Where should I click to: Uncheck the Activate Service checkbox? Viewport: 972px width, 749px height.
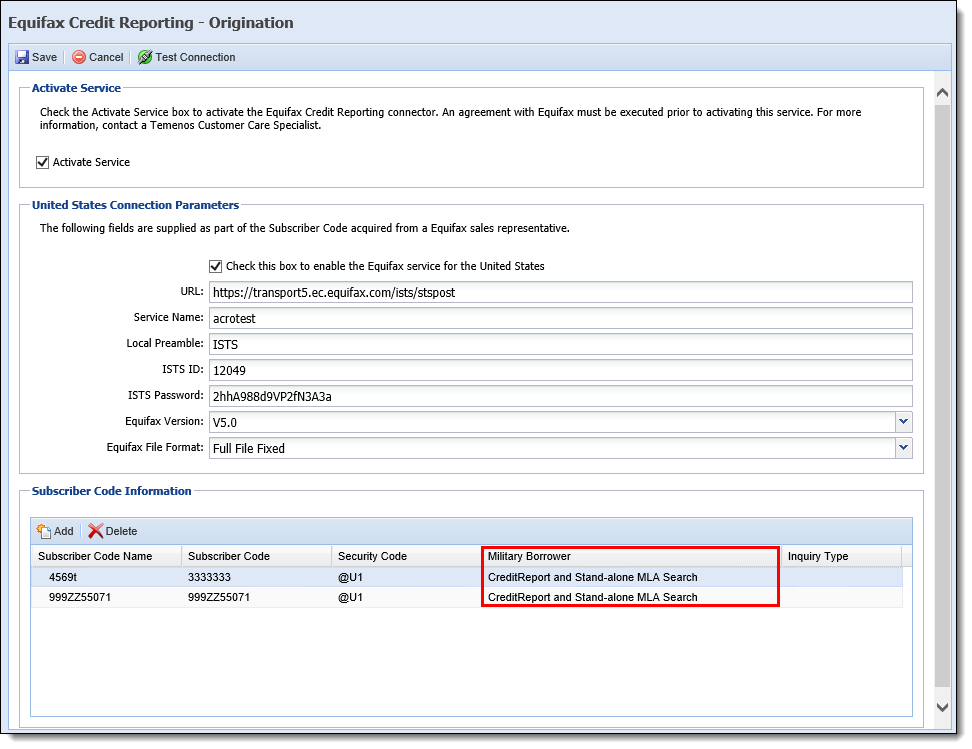pos(42,162)
